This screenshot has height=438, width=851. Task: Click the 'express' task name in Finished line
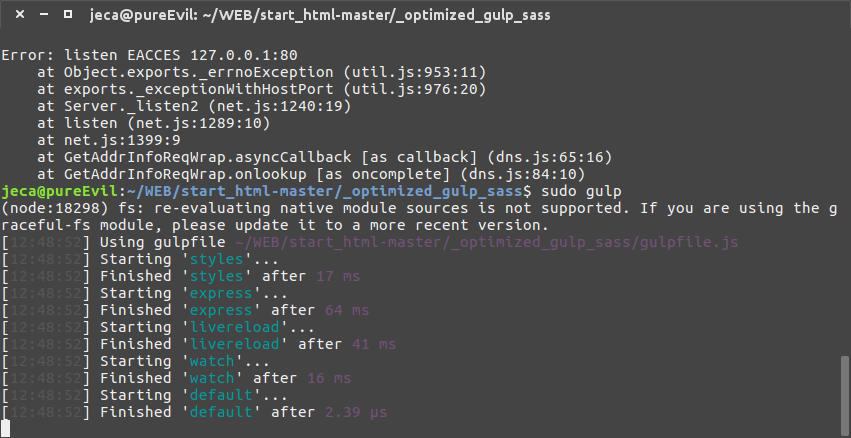tap(221, 310)
